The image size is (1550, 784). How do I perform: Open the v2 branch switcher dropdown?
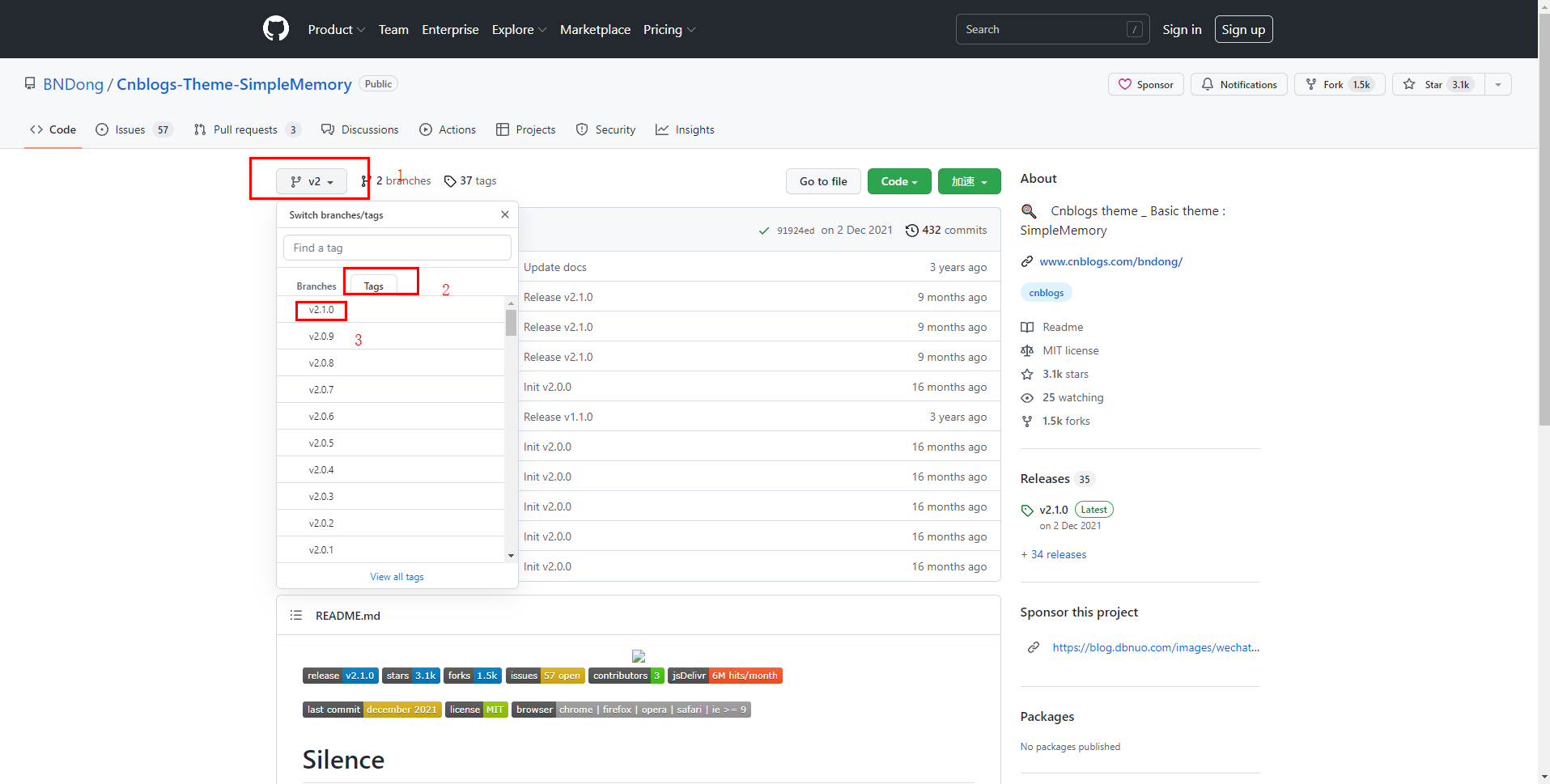(312, 181)
